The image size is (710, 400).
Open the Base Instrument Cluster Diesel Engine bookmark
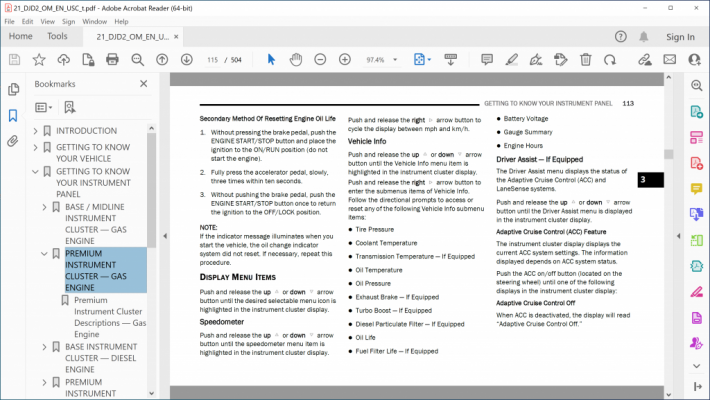tap(101, 358)
